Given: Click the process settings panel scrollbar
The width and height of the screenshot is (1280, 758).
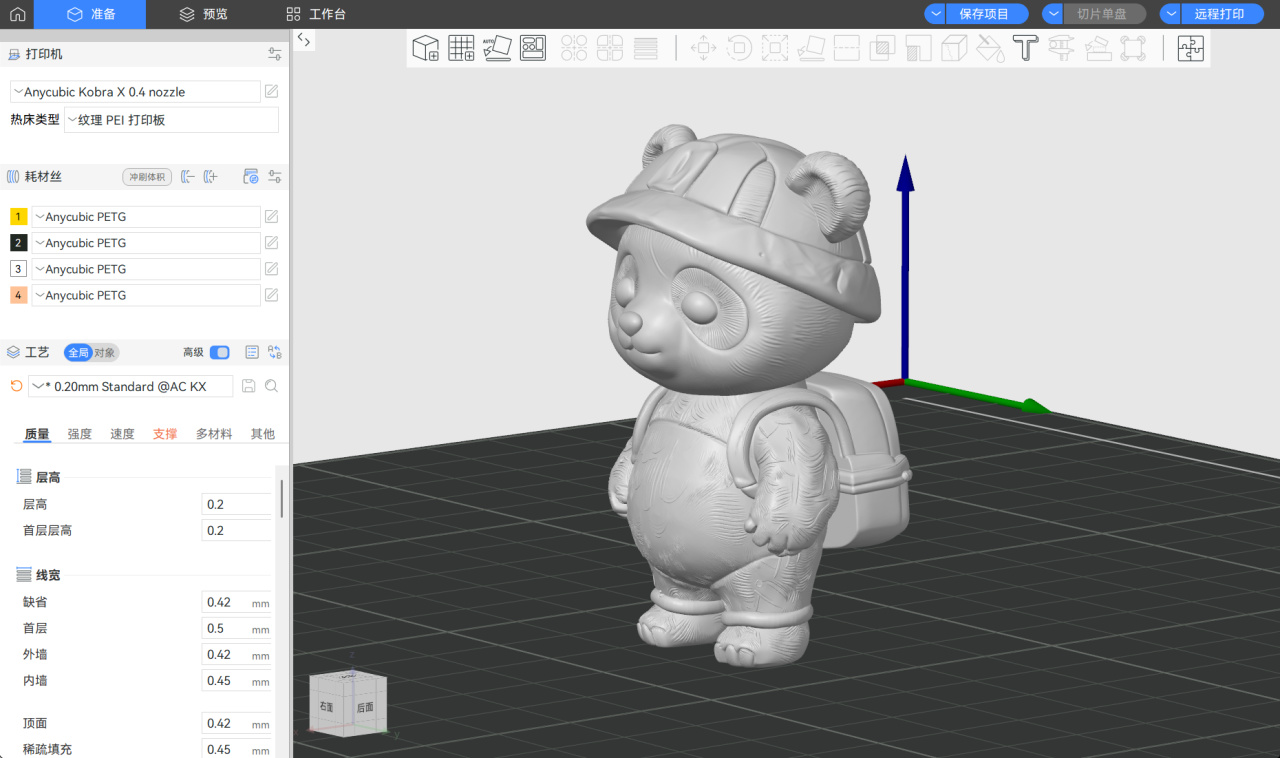Looking at the screenshot, I should (282, 498).
